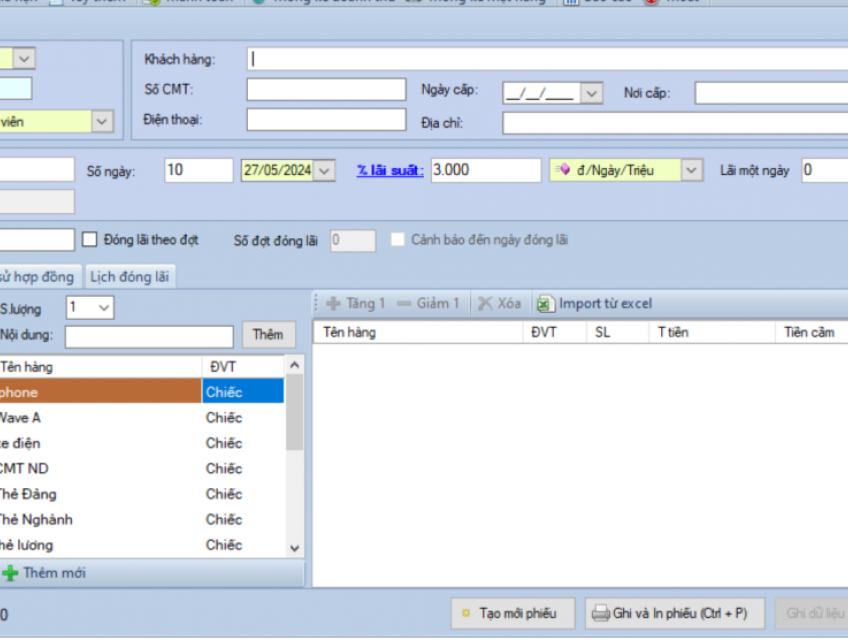Viewport: 848px width, 640px height.
Task: Open the % lãi suất link
Action: (x=390, y=170)
